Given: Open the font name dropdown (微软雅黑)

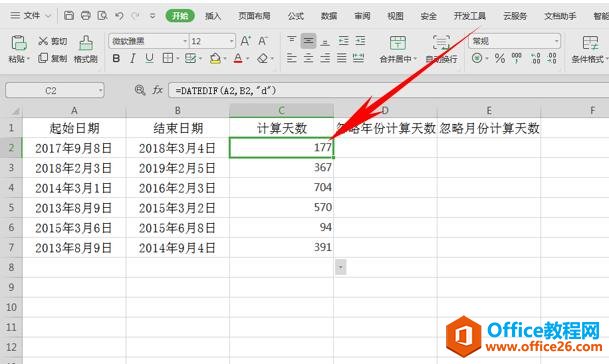Looking at the screenshot, I should point(185,41).
